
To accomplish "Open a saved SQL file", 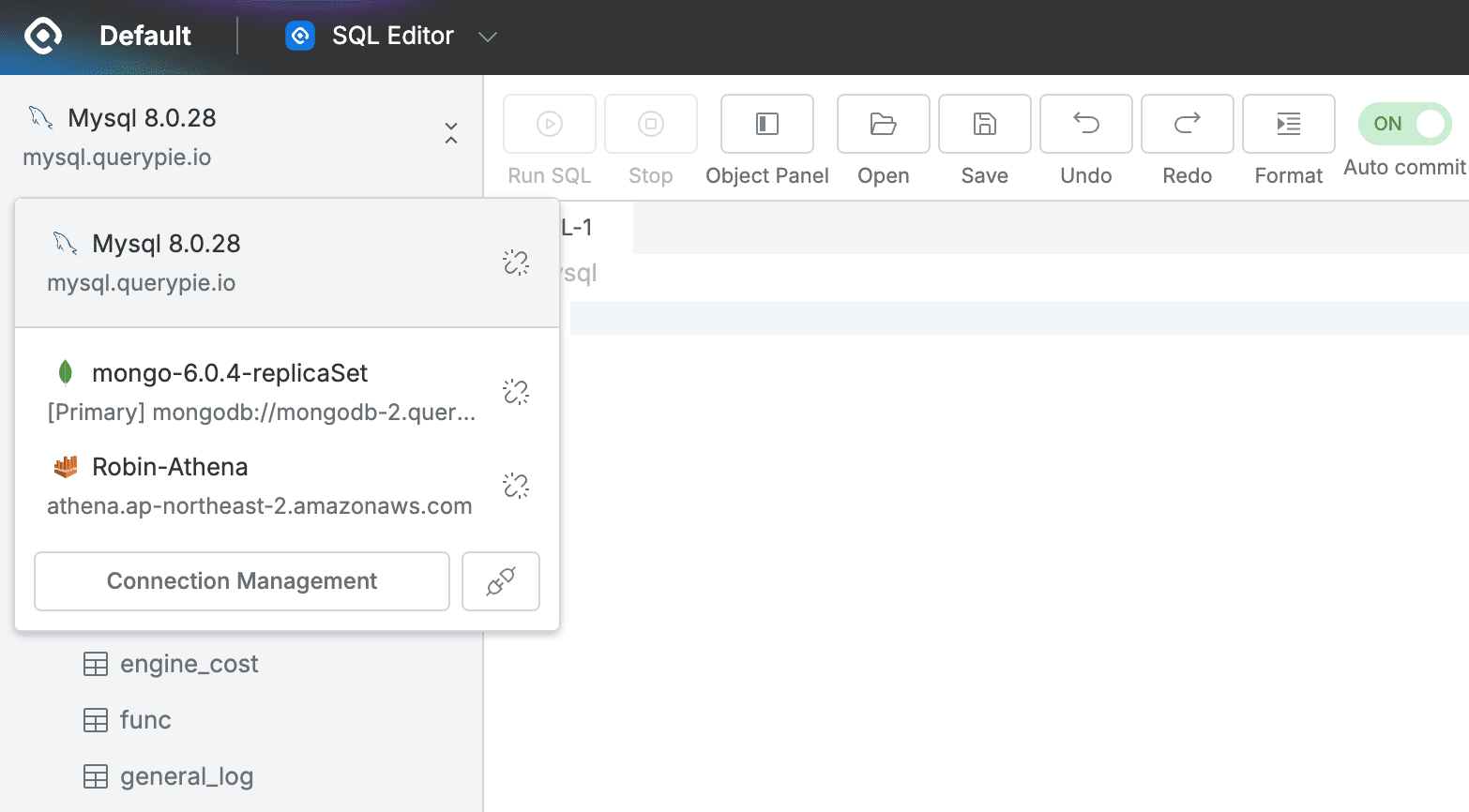I will coord(882,124).
